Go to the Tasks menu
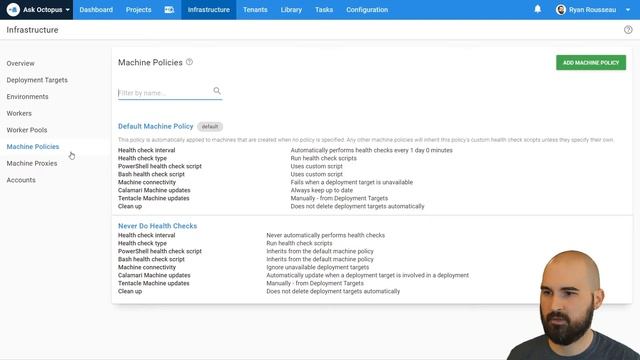The width and height of the screenshot is (640, 360). (324, 9)
